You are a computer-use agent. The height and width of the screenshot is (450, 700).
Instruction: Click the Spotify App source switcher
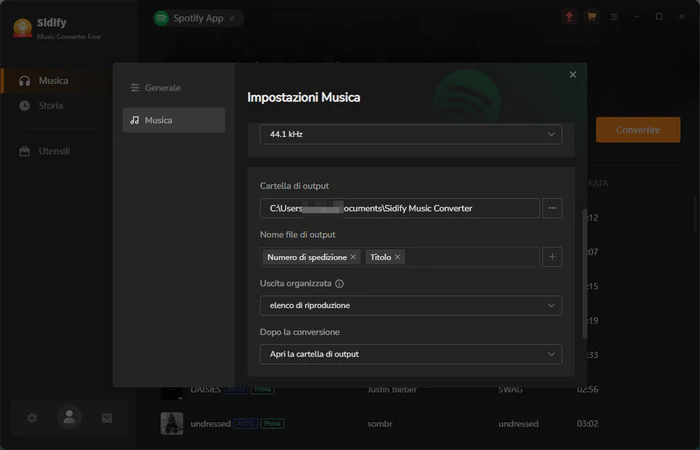point(198,18)
